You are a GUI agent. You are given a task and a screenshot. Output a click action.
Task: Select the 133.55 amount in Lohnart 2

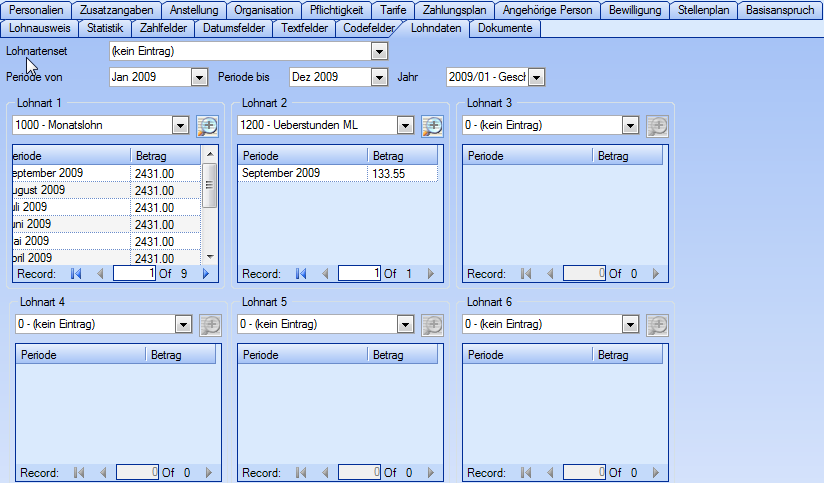[403, 173]
